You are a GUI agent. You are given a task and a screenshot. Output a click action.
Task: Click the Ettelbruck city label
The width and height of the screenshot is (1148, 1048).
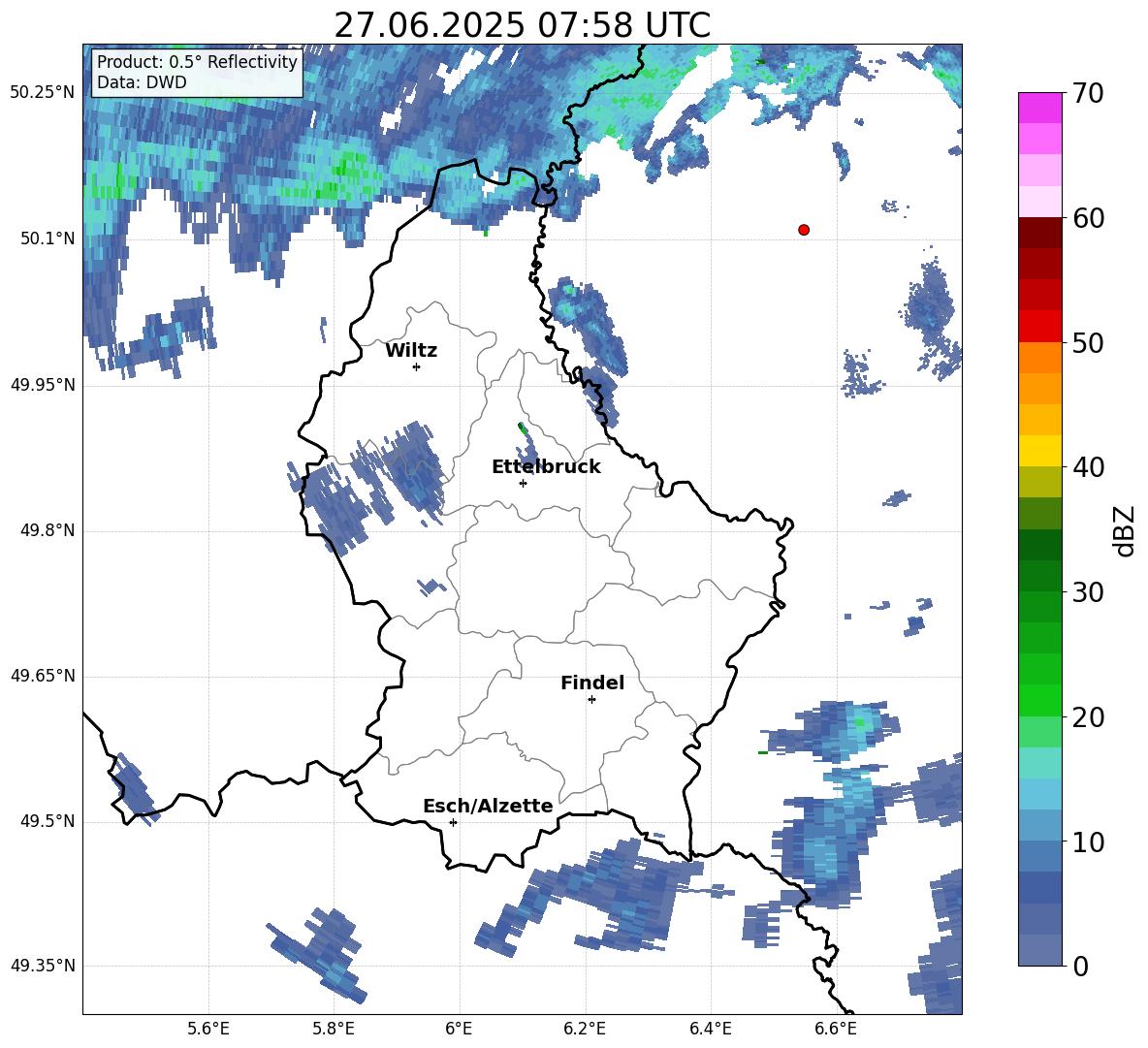(x=546, y=467)
